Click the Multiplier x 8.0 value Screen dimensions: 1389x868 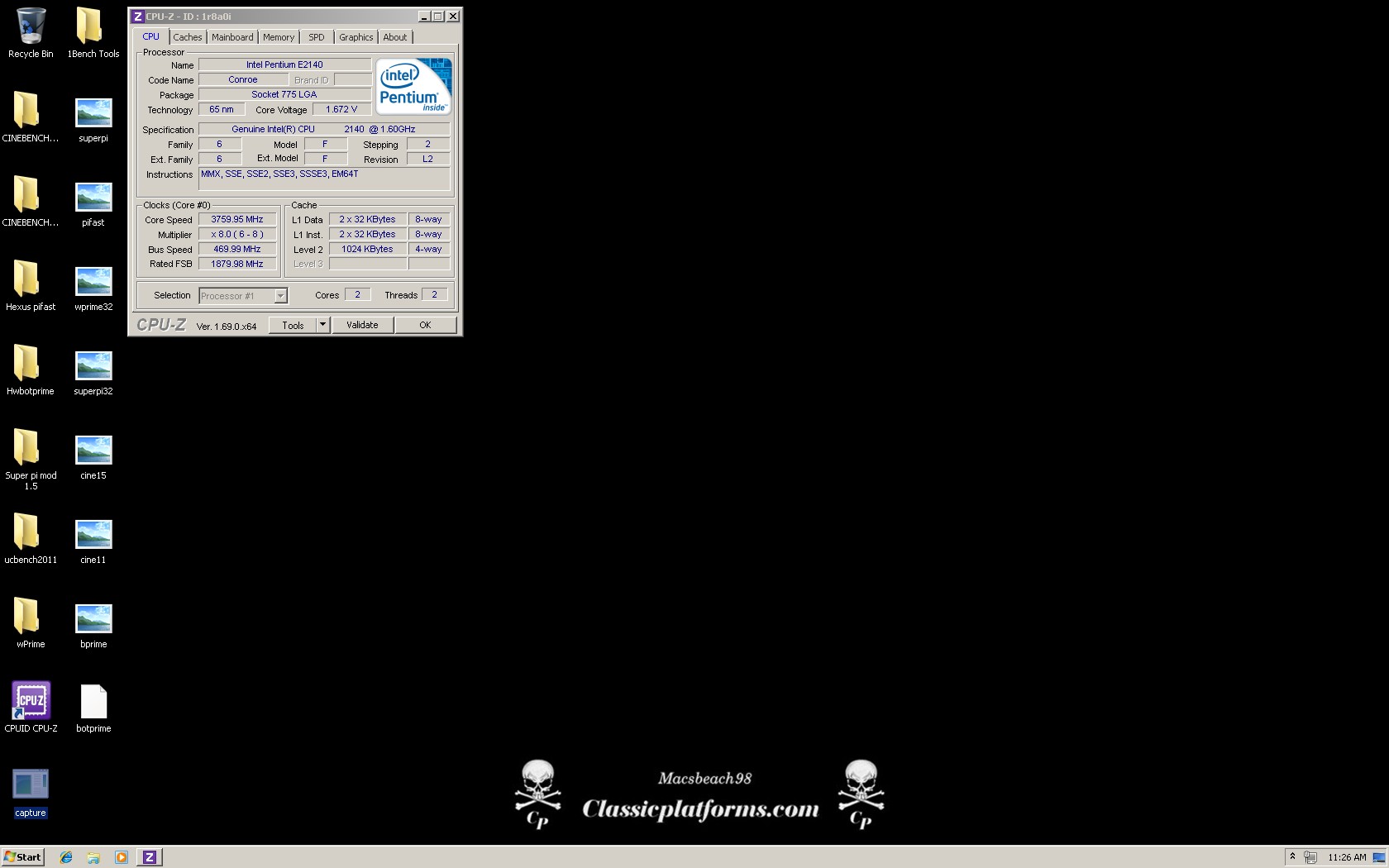[237, 234]
